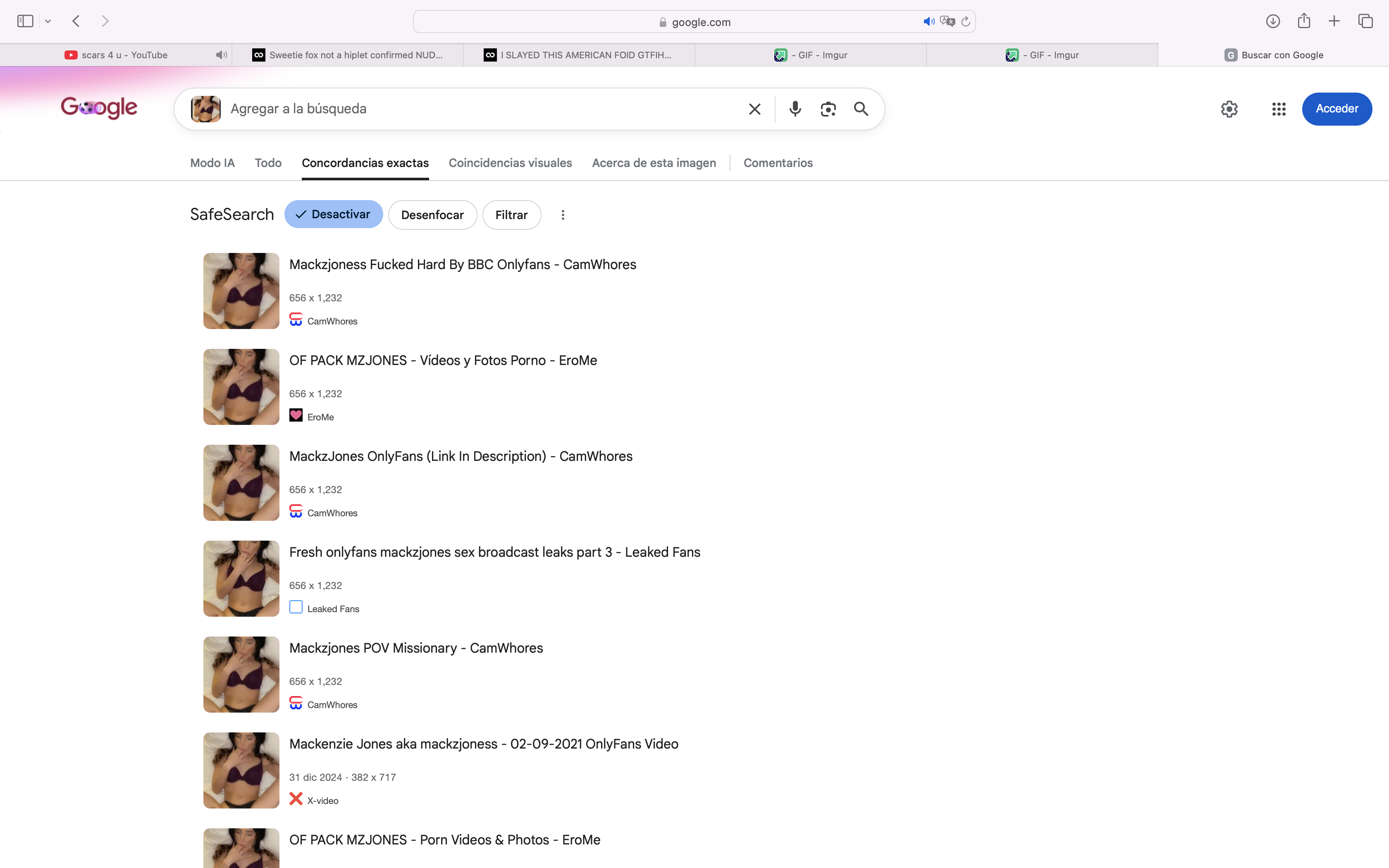Open Google Lens camera search icon

[x=828, y=109]
